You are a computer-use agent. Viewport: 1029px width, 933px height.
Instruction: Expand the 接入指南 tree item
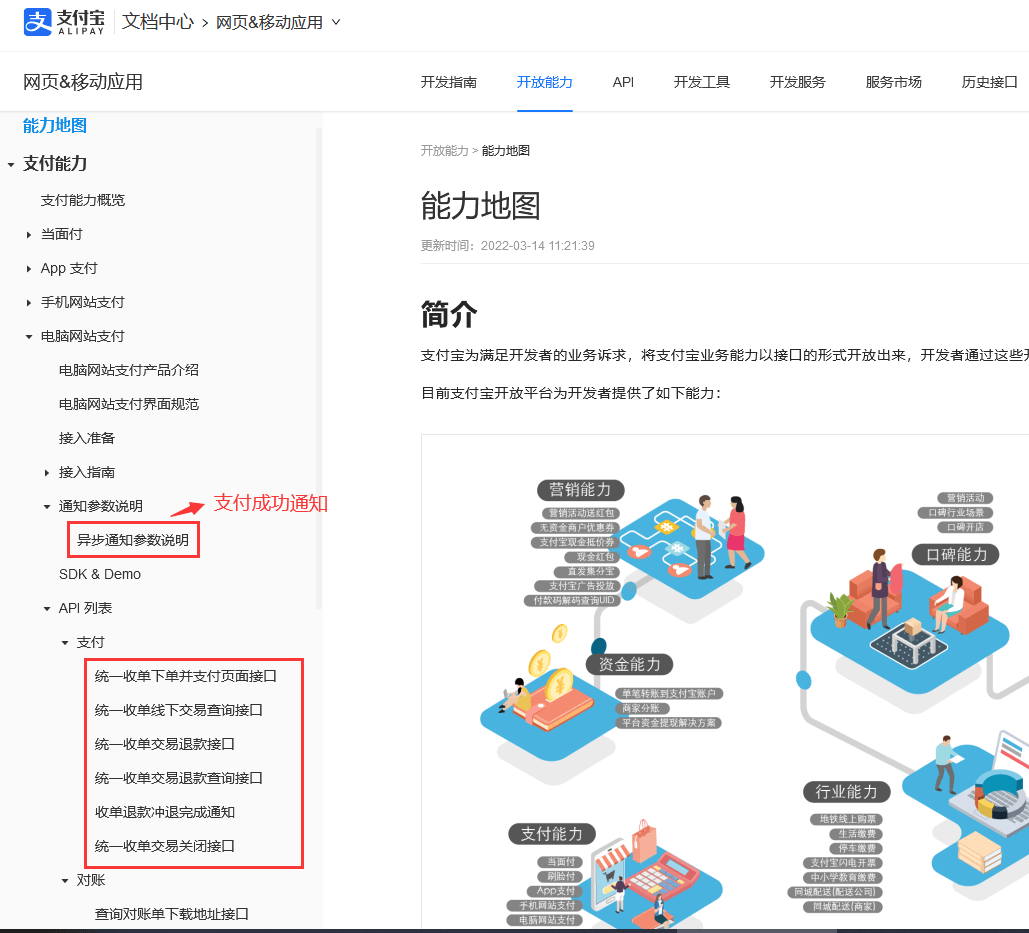[47, 473]
